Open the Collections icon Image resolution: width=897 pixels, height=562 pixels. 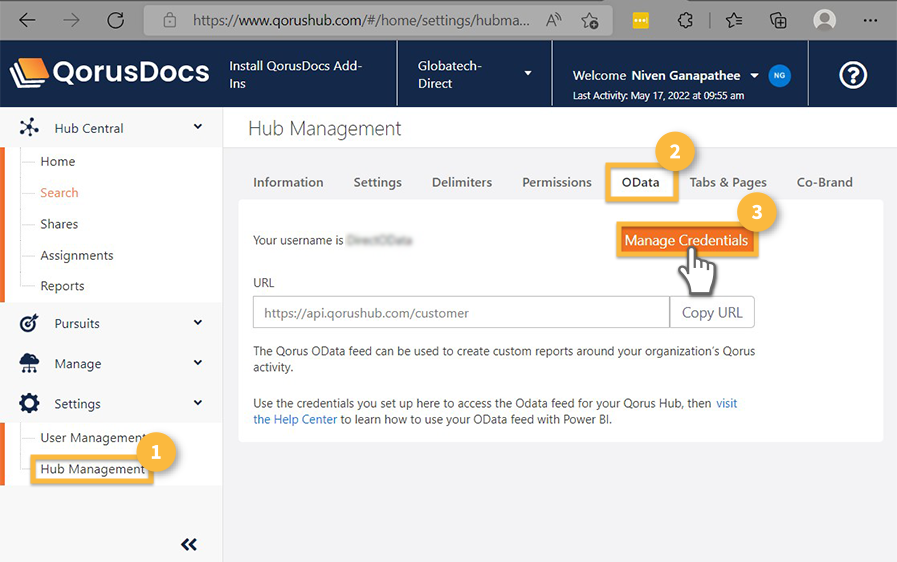pyautogui.click(x=778, y=21)
